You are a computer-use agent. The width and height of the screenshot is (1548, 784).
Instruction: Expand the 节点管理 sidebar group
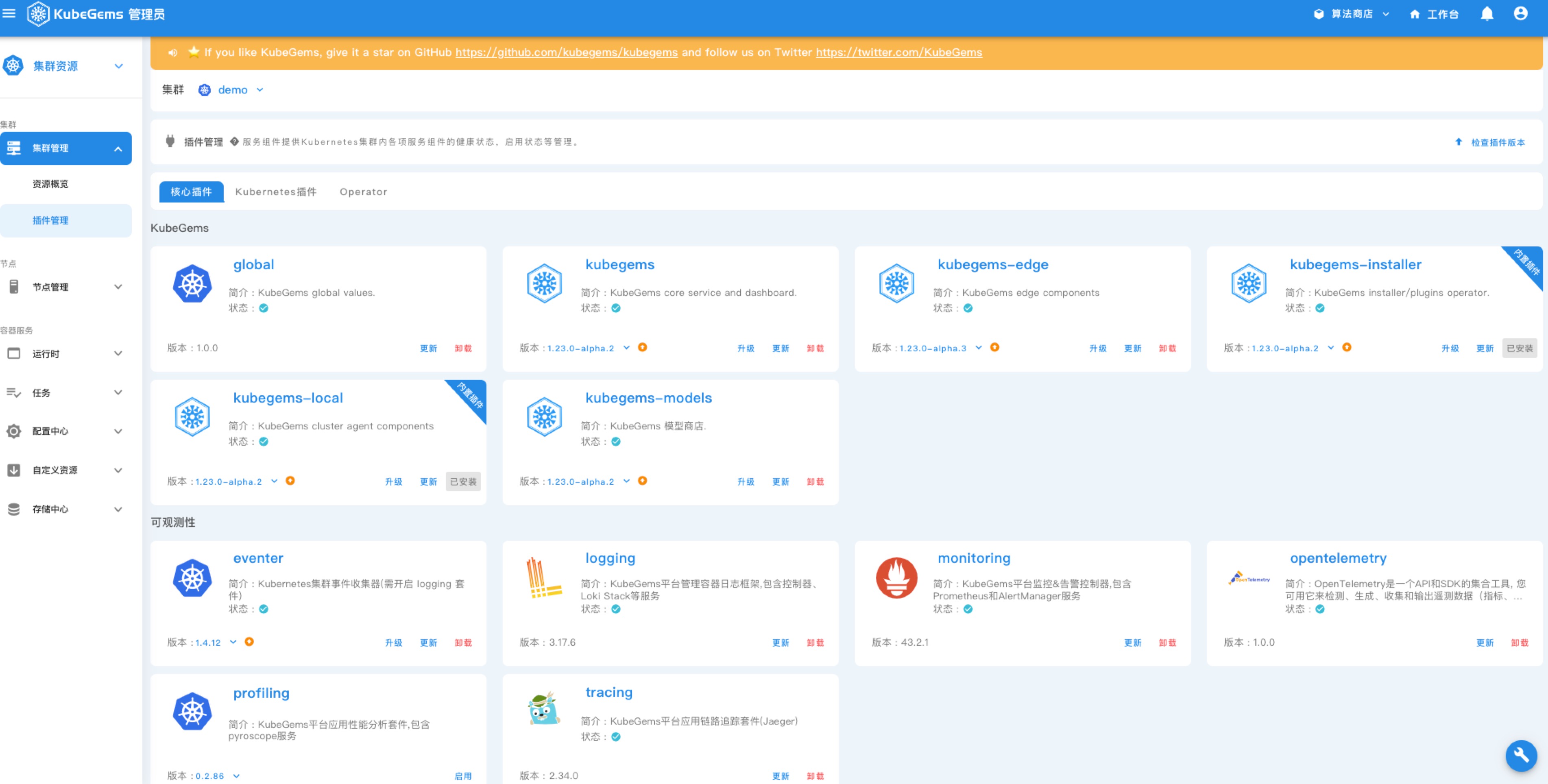click(65, 287)
